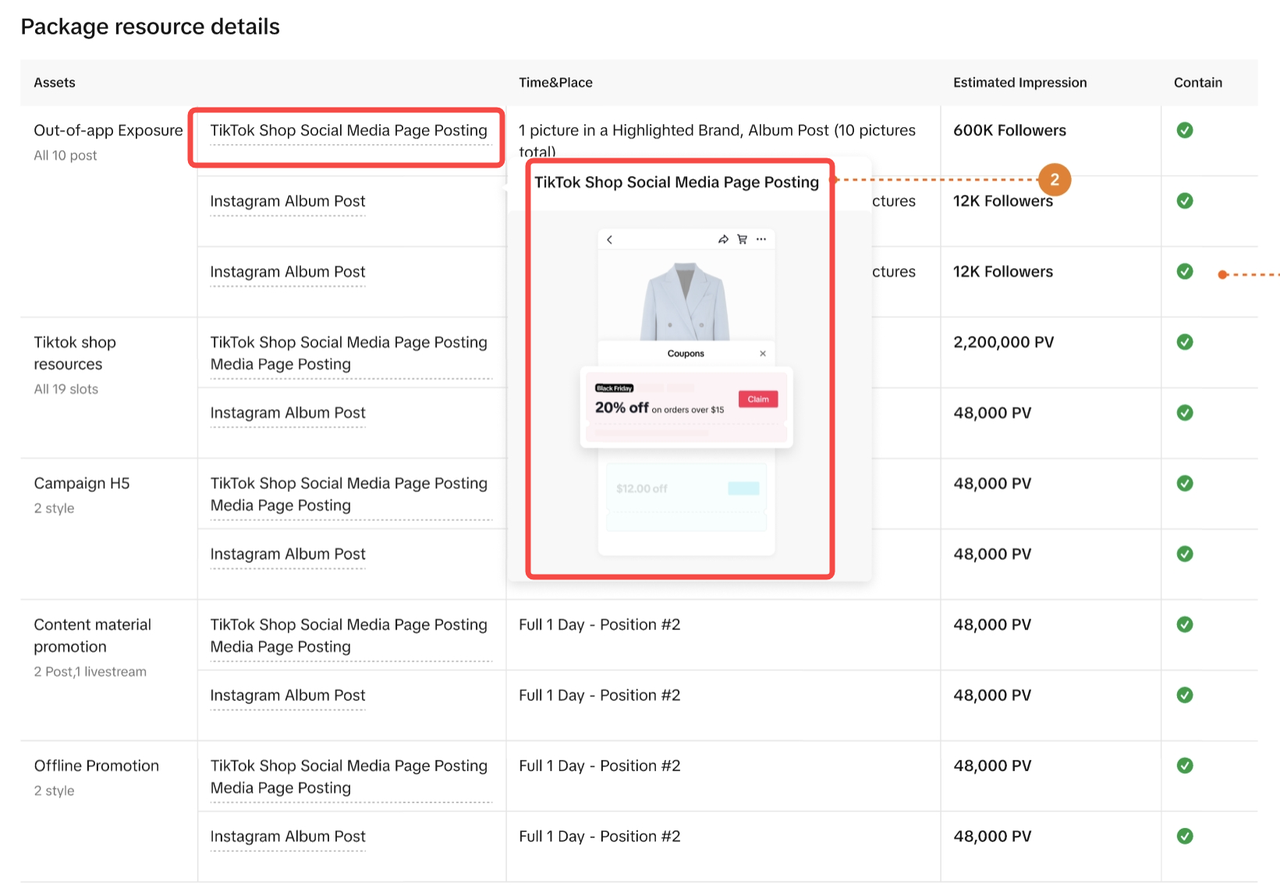Click green checkmark in 600K Followers row
Viewport: 1280px width, 885px height.
[1185, 130]
